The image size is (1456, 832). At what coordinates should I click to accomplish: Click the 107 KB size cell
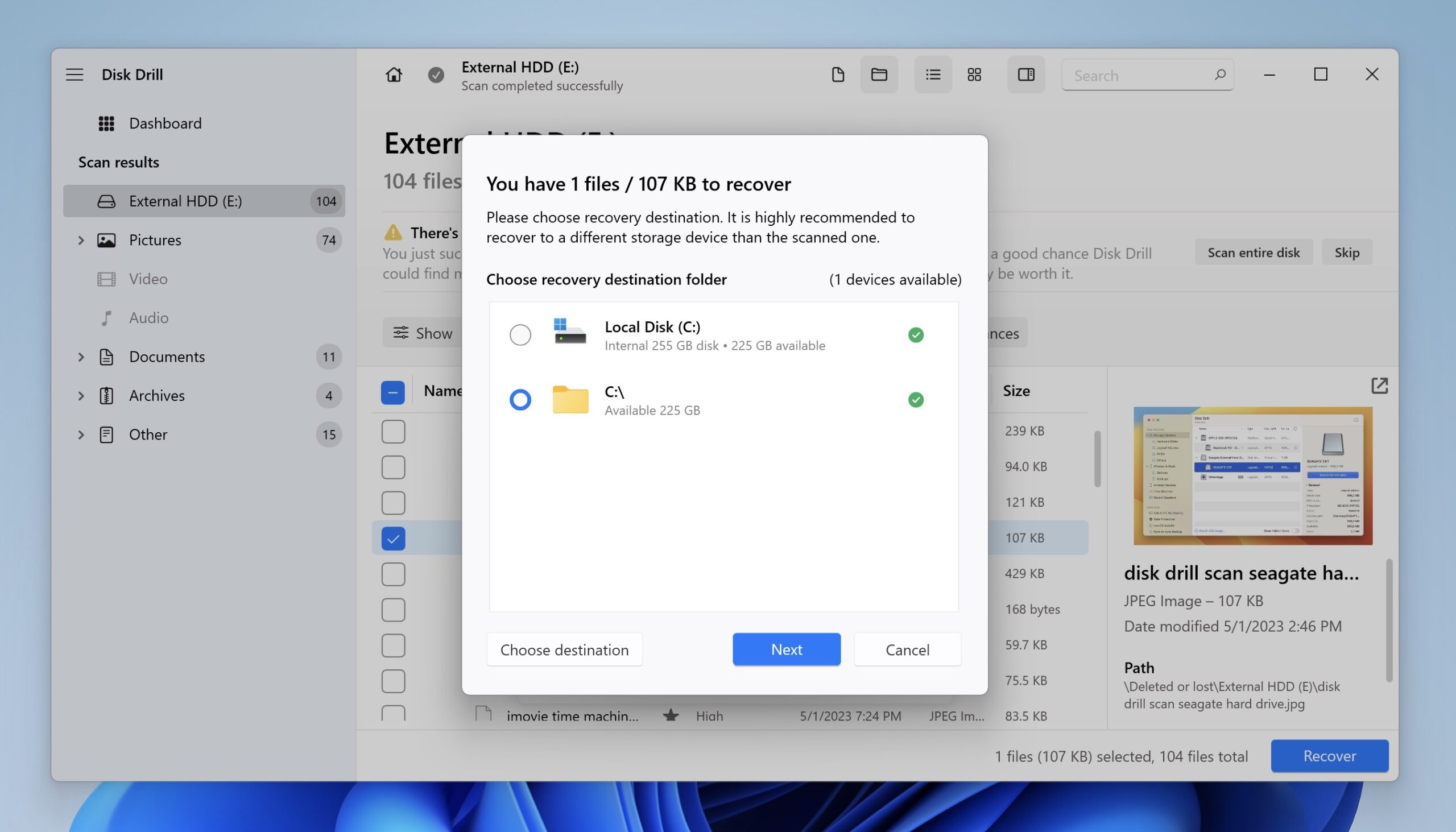tap(1024, 538)
